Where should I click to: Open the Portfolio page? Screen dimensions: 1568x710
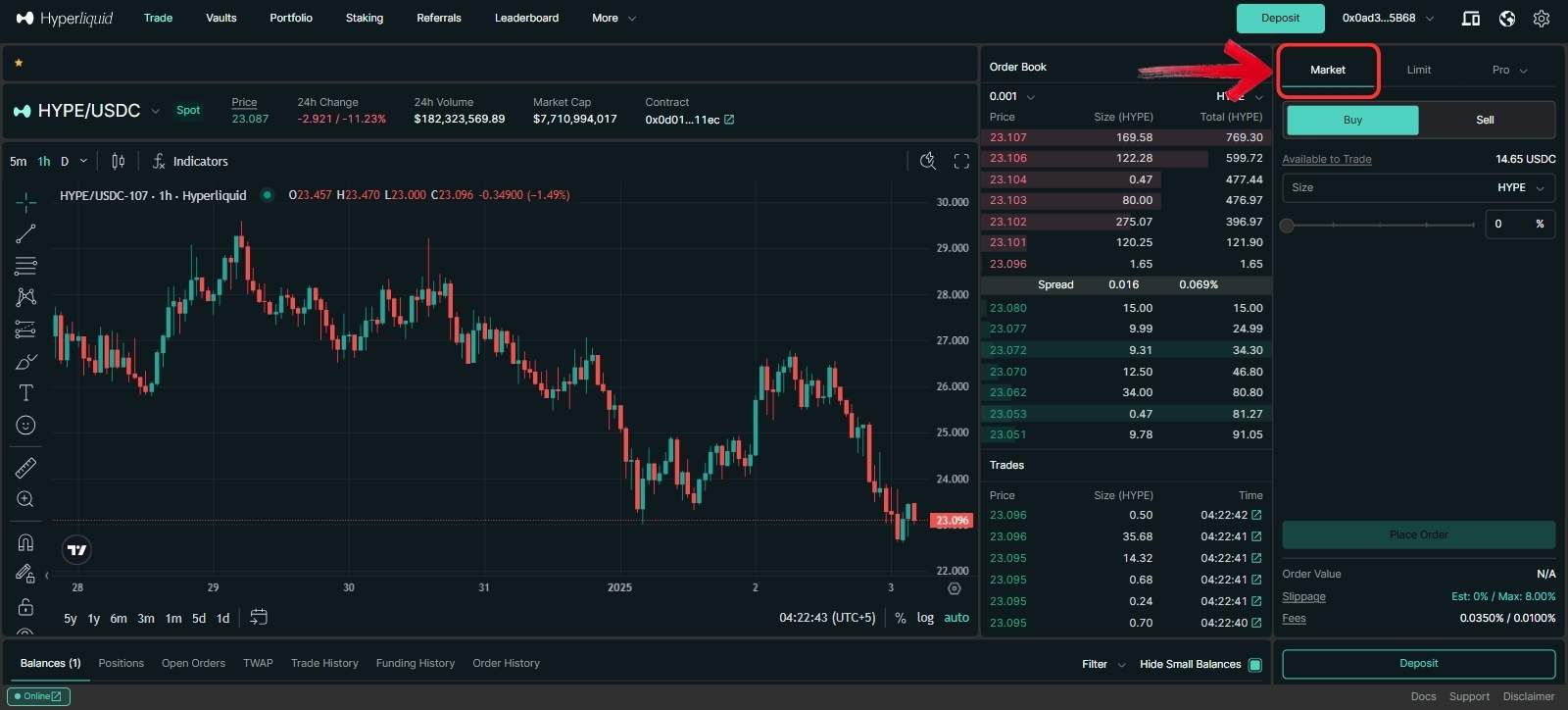[x=291, y=18]
